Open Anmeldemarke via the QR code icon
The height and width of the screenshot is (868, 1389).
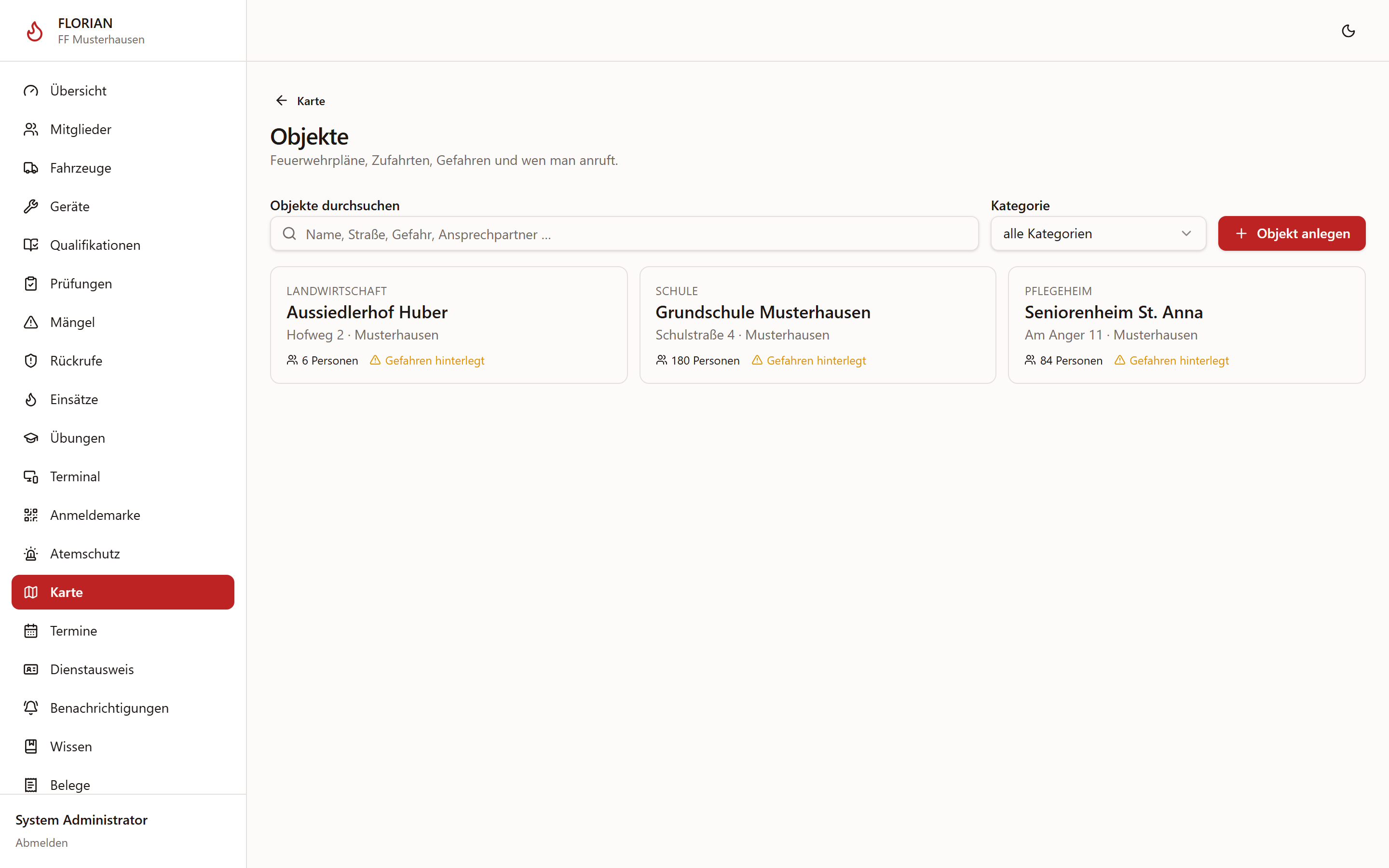point(31,515)
